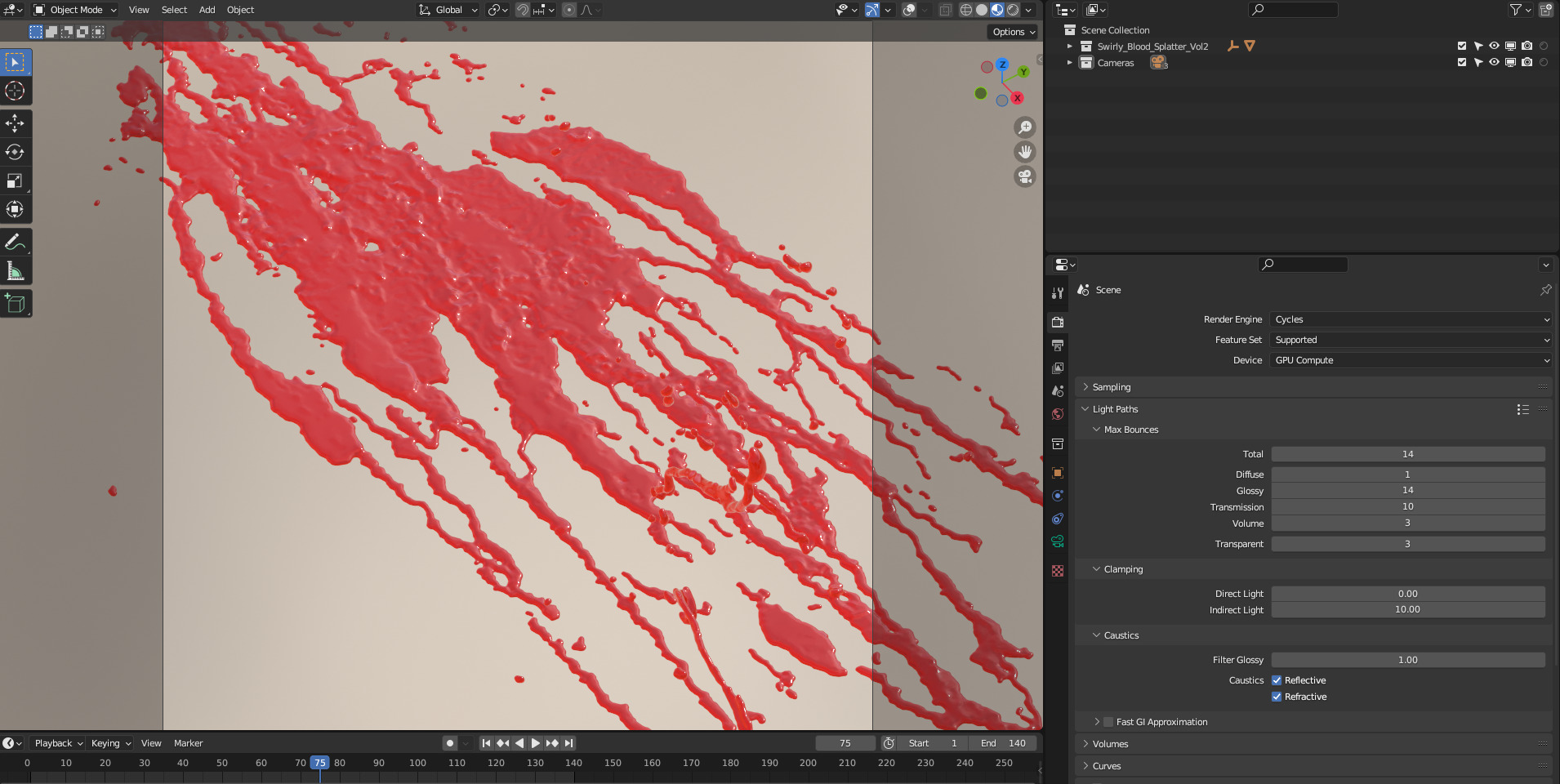Open the Playback menu
The width and height of the screenshot is (1560, 784).
point(58,743)
